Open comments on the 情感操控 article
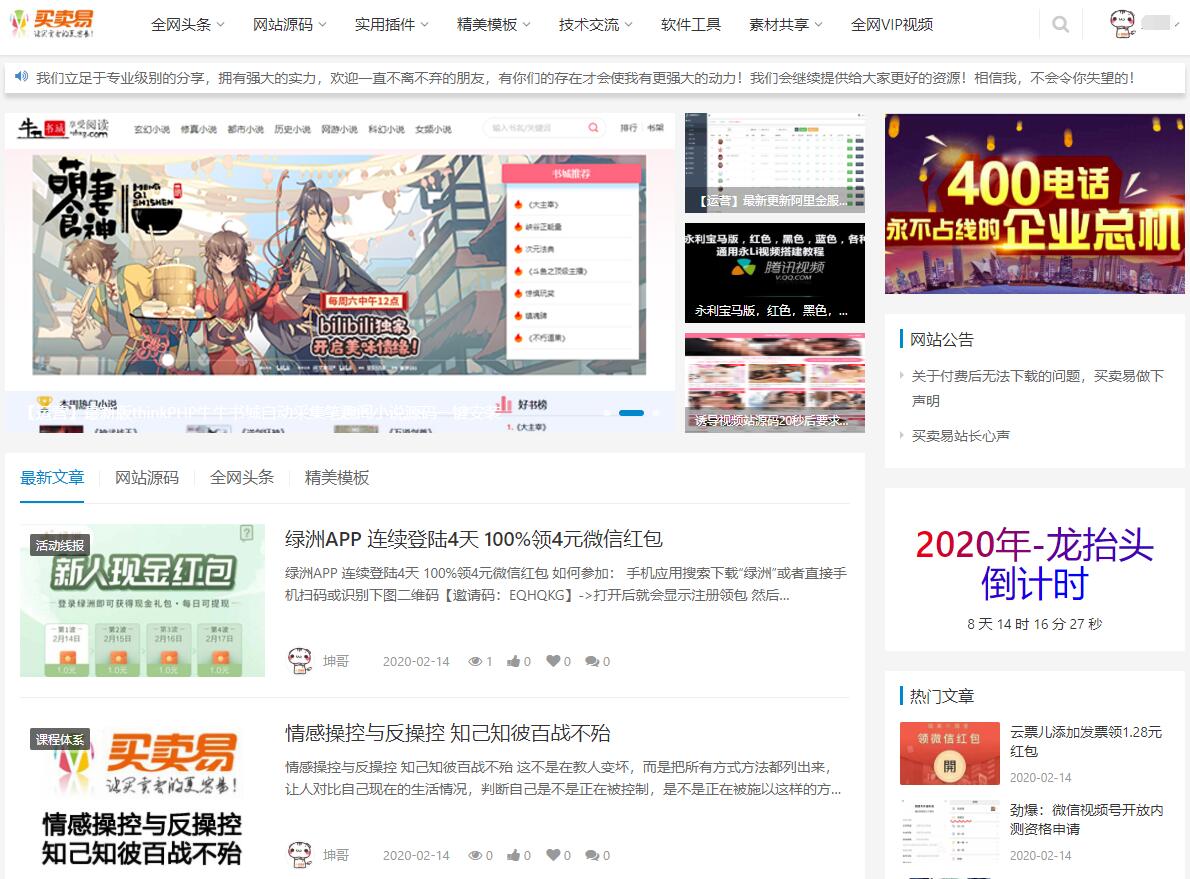This screenshot has width=1190, height=879. 592,855
